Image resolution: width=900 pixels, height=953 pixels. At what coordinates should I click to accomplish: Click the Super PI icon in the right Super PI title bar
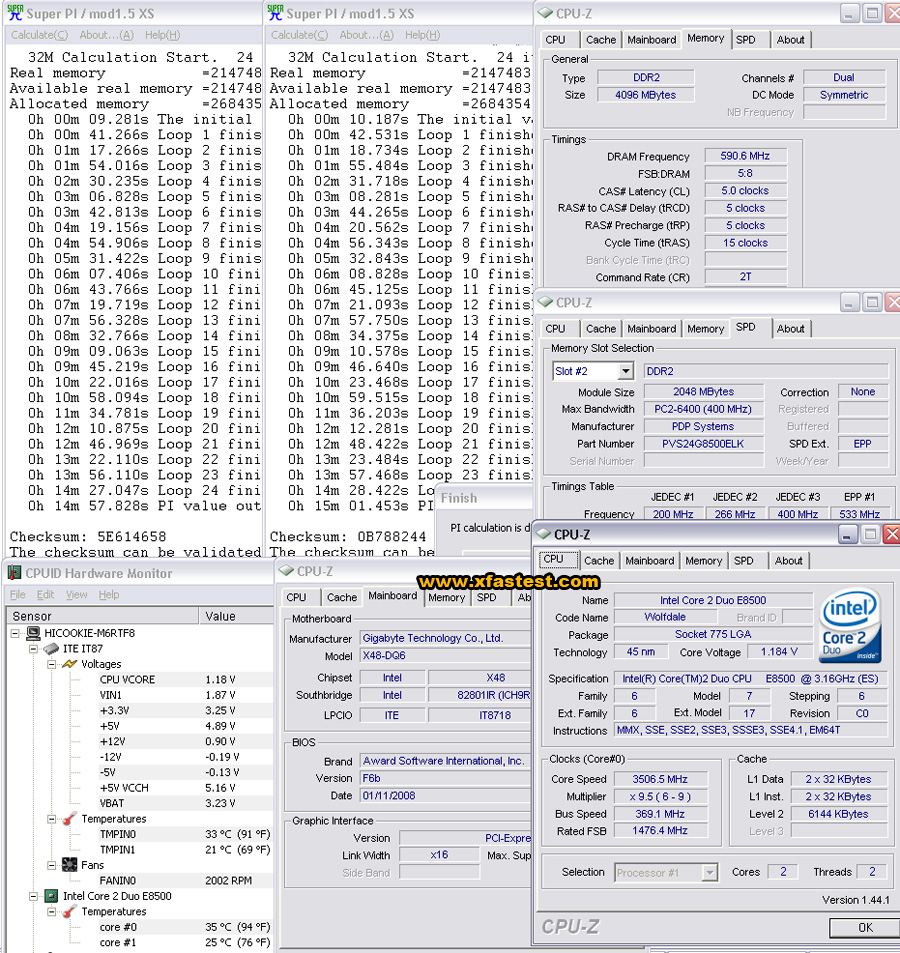[x=275, y=13]
